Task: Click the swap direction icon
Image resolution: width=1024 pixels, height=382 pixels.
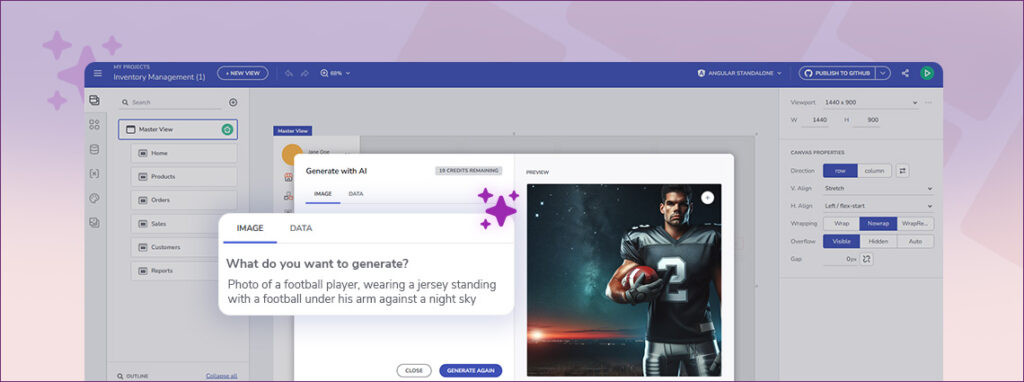Action: coord(903,171)
